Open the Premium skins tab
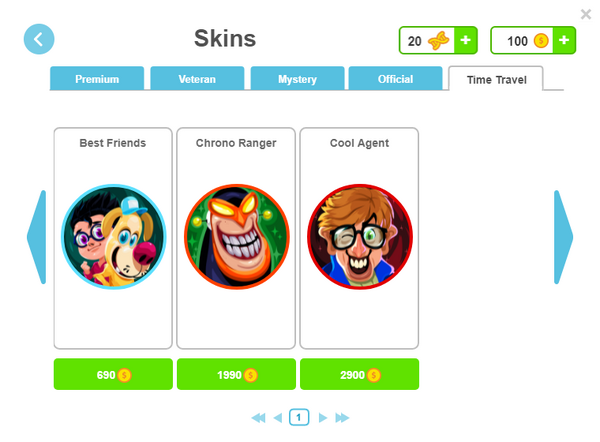 [x=97, y=78]
